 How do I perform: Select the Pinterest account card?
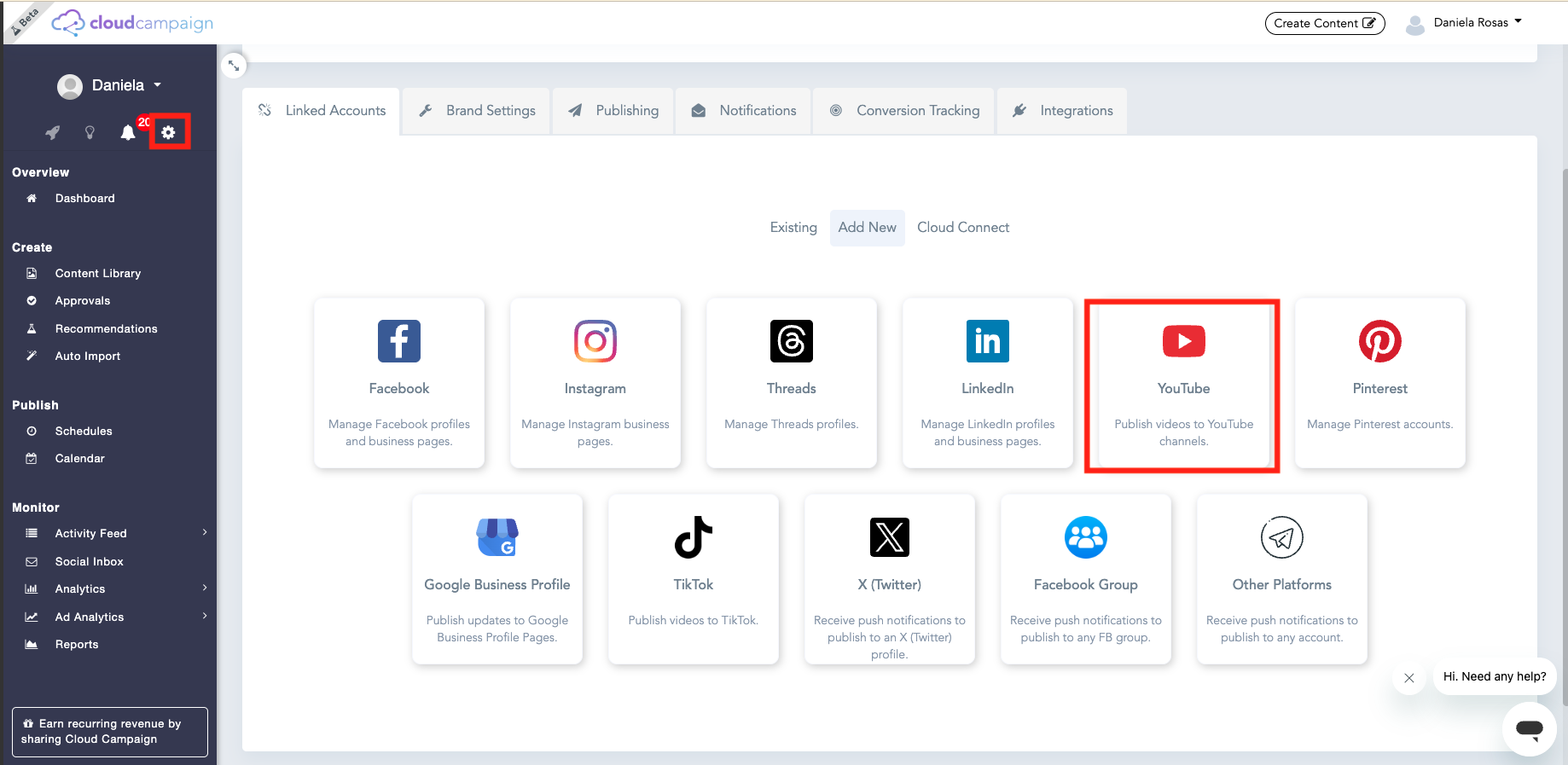tap(1380, 383)
